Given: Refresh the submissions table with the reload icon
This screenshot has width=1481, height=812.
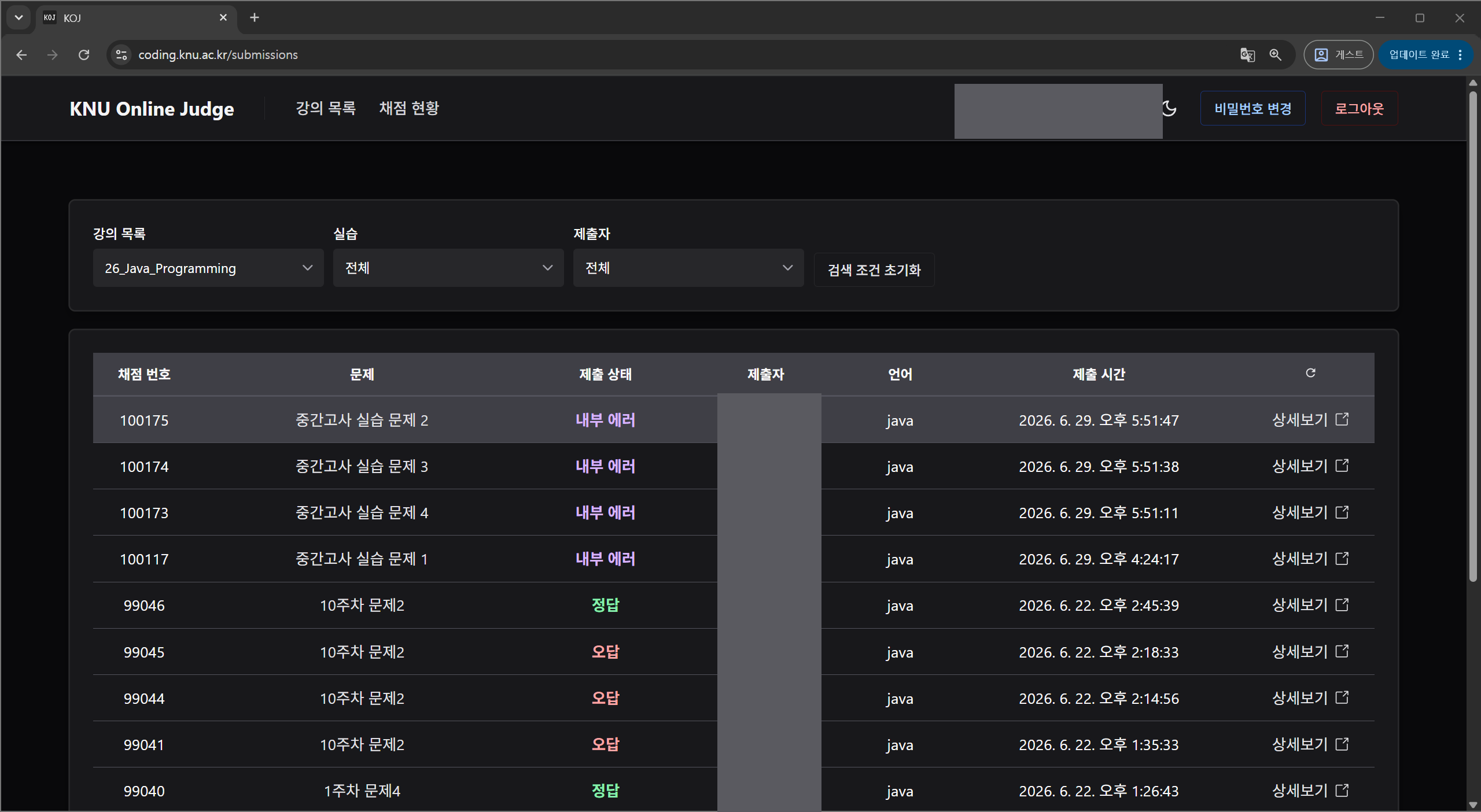Looking at the screenshot, I should click(1310, 373).
